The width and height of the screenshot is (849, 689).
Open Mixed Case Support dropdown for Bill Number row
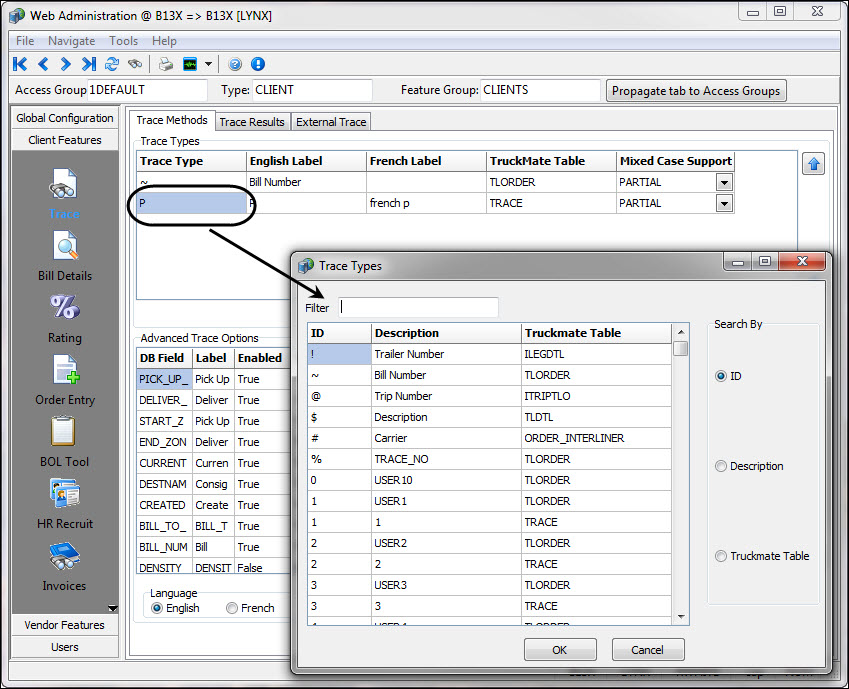click(x=724, y=182)
